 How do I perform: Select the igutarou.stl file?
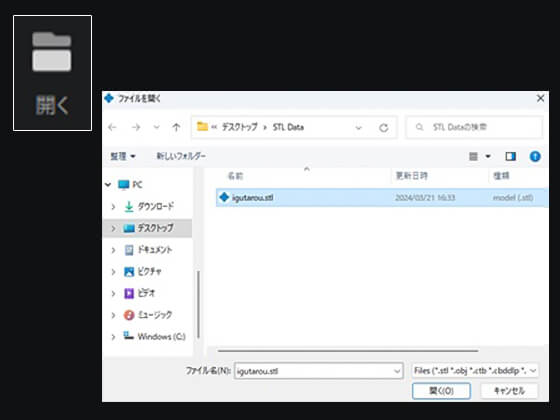point(382,198)
